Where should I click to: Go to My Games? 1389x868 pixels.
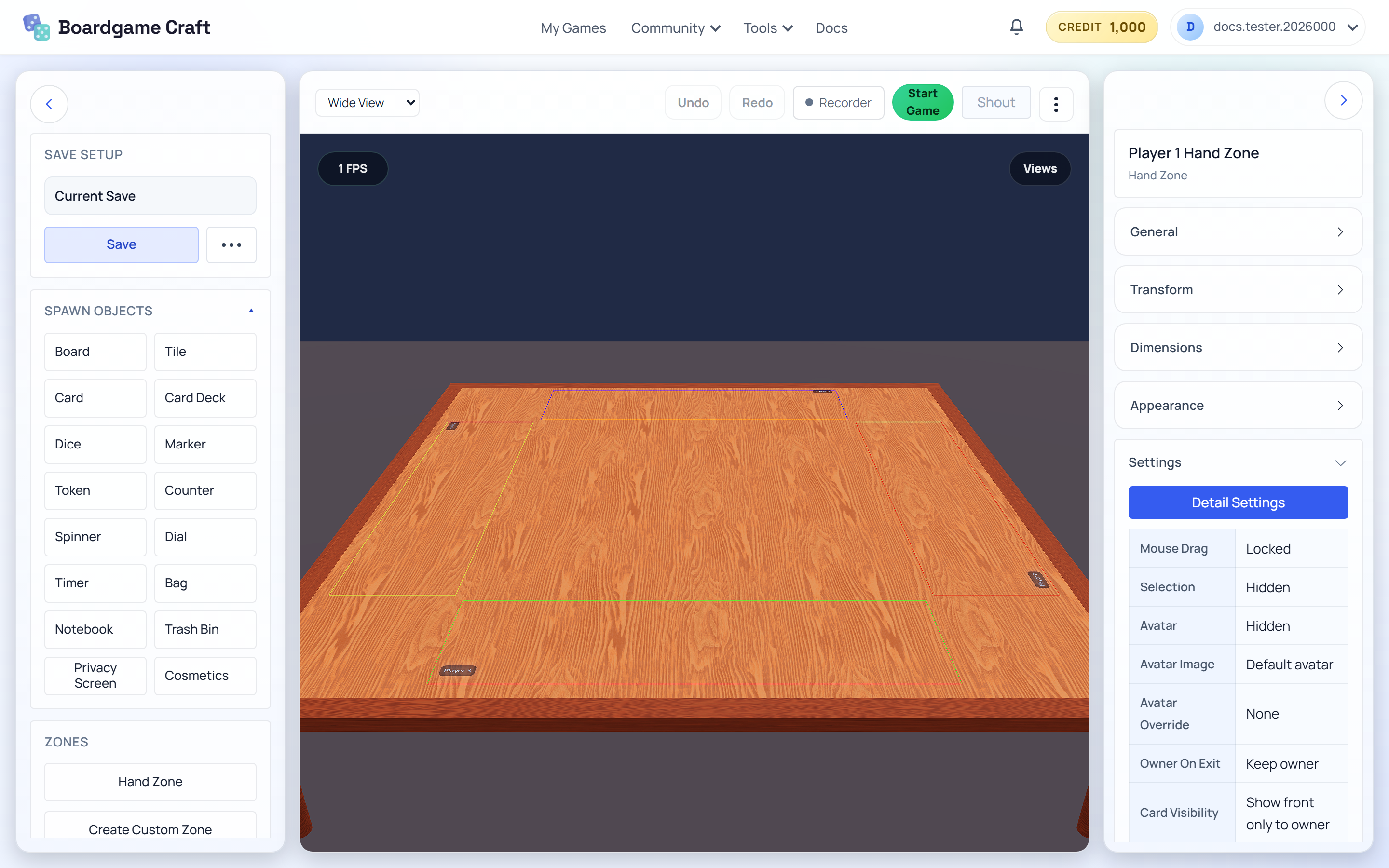(573, 27)
